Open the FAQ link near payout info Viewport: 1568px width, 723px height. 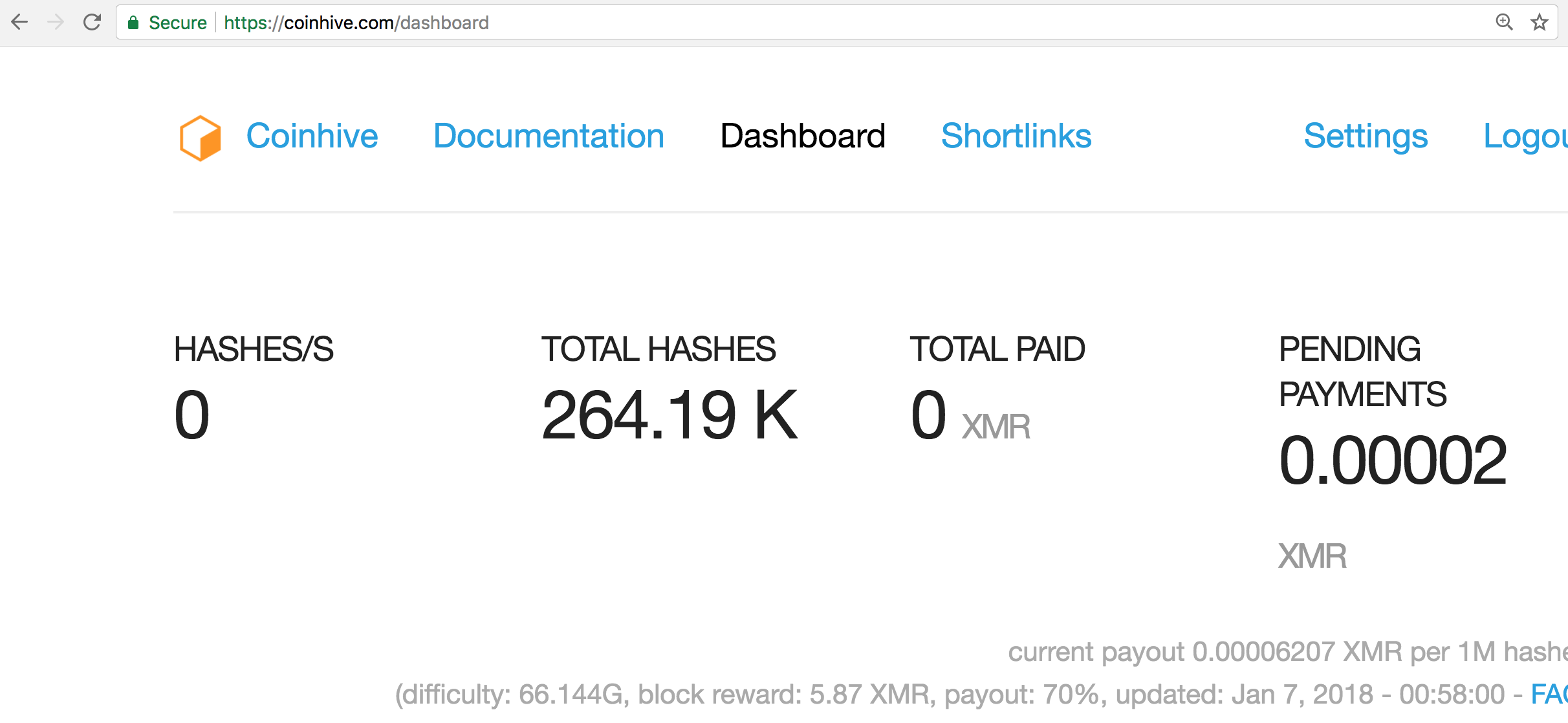[1549, 695]
